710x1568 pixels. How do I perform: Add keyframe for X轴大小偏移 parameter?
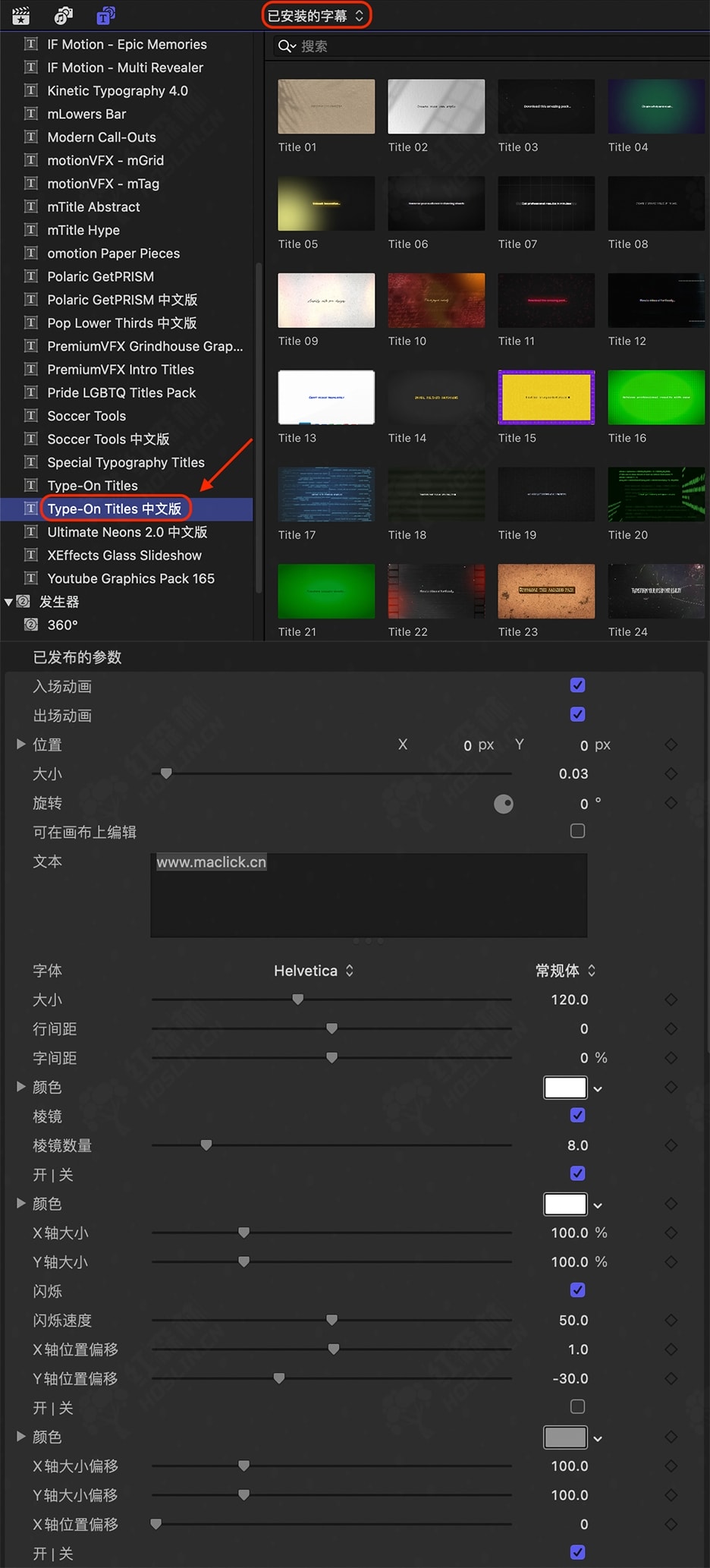(x=671, y=1466)
